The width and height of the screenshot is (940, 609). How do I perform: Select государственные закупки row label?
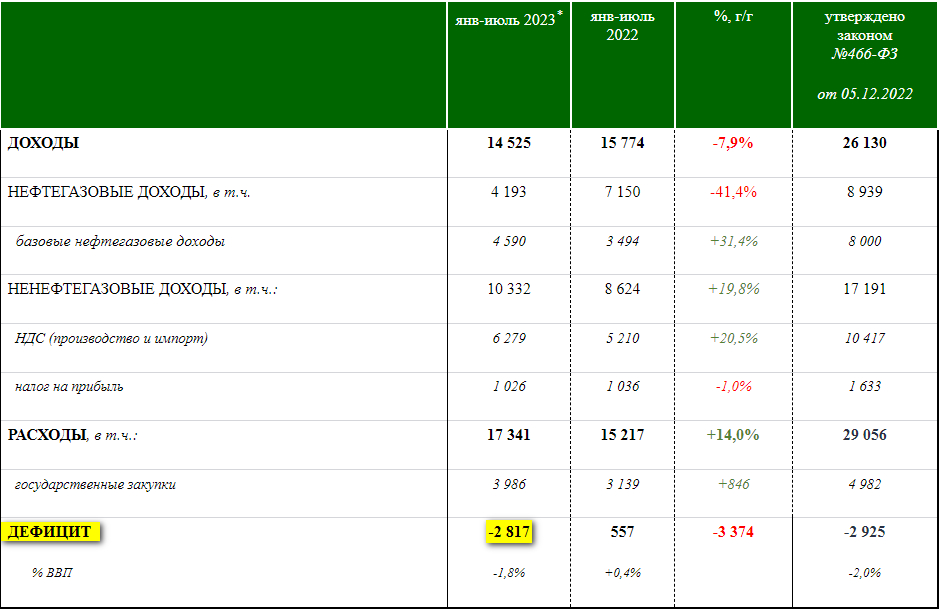pyautogui.click(x=95, y=484)
